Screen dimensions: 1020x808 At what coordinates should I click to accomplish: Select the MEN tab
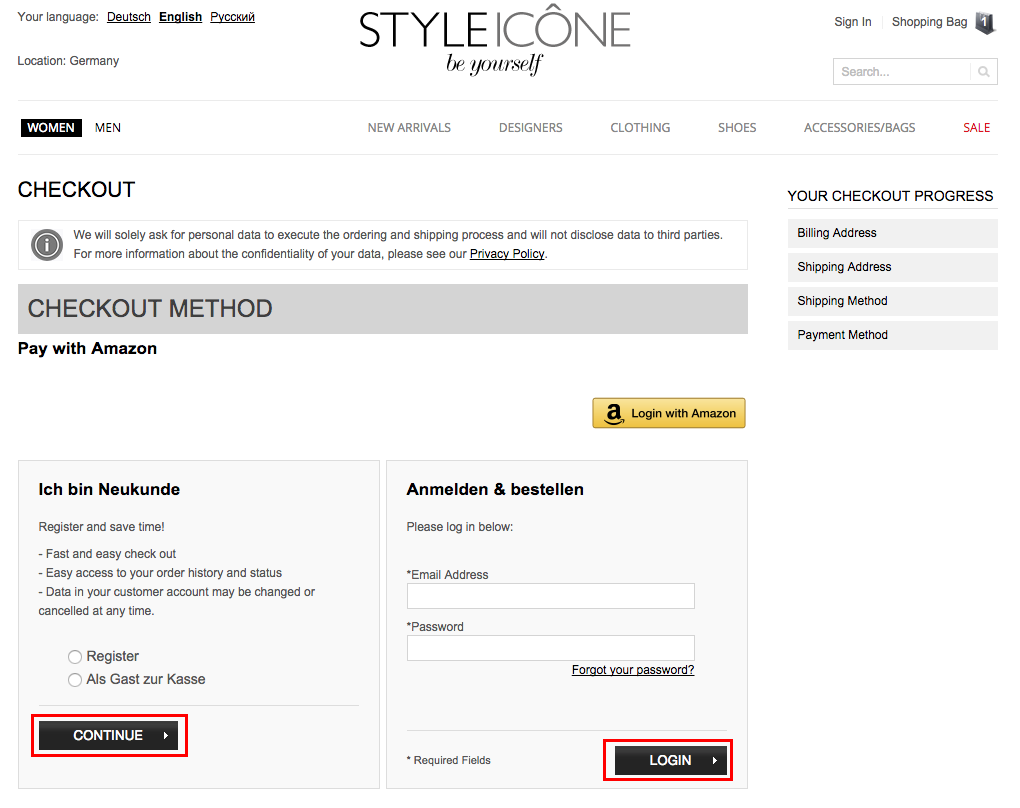click(108, 128)
